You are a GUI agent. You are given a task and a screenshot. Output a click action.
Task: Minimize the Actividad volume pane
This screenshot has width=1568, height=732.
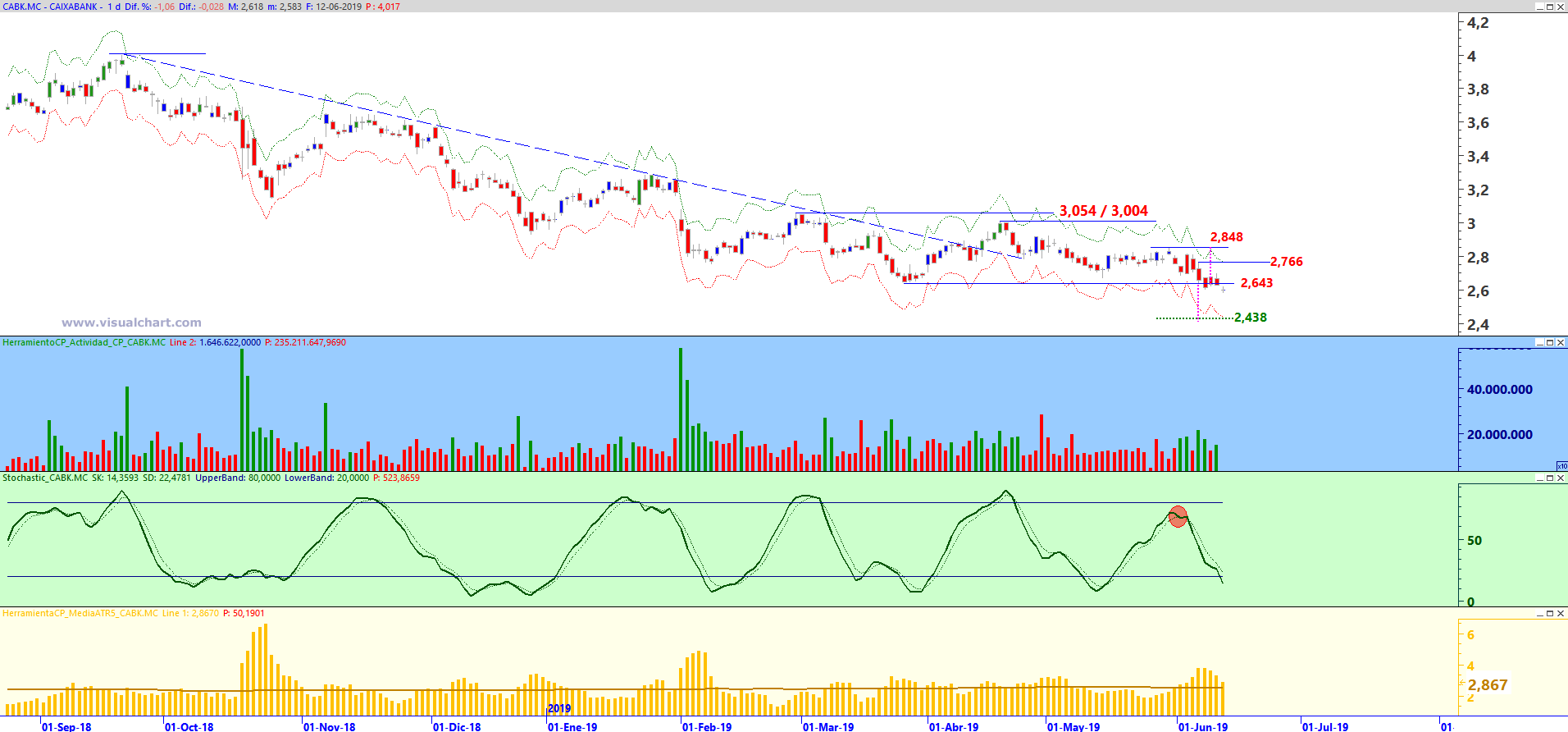click(x=1539, y=342)
